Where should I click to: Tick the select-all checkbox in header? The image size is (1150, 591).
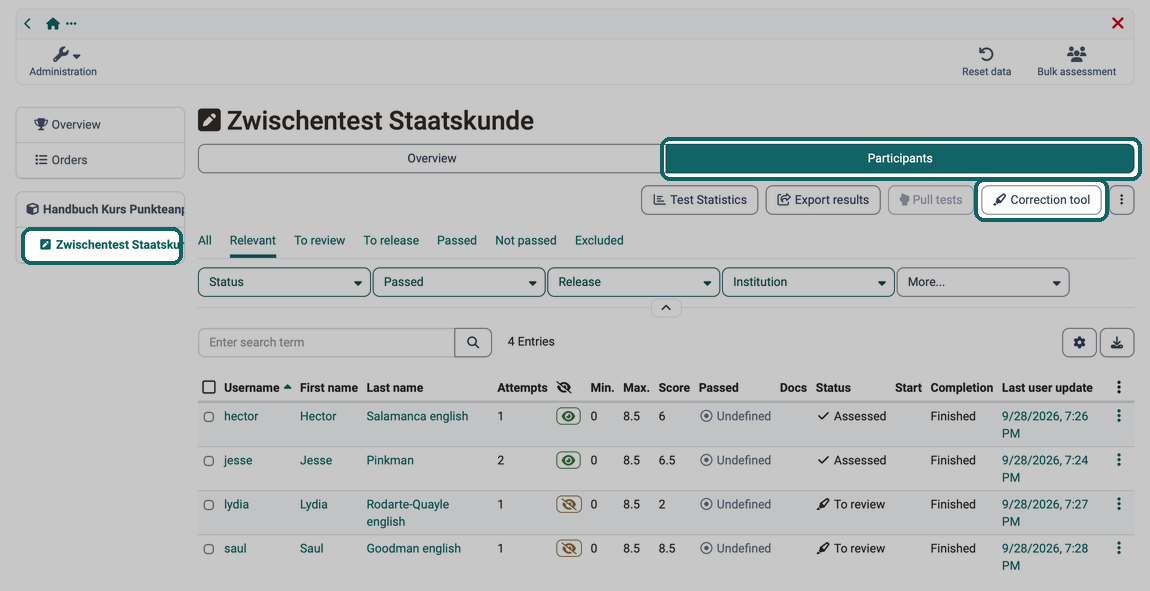click(x=209, y=387)
